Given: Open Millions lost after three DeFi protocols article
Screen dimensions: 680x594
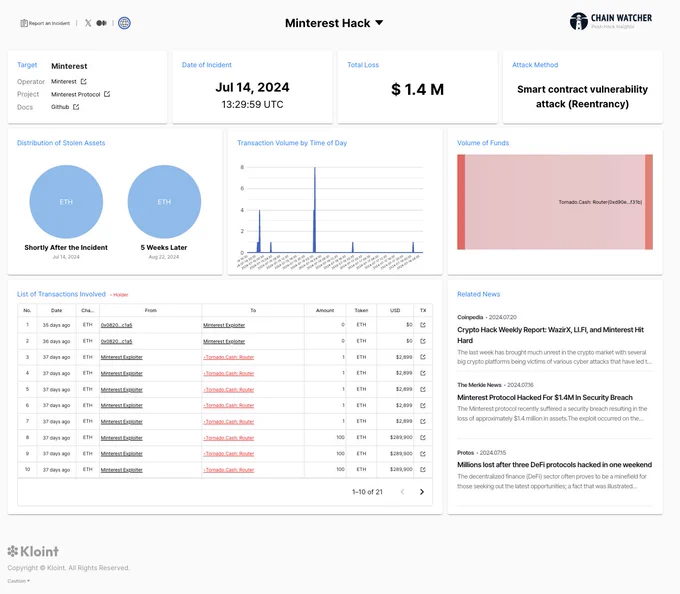Looking at the screenshot, I should coord(554,465).
